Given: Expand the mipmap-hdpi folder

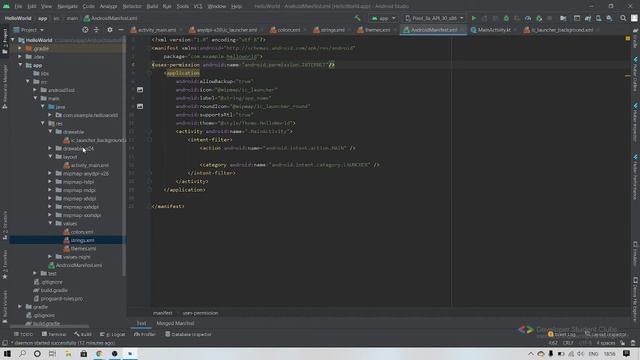Looking at the screenshot, I should tap(50, 182).
